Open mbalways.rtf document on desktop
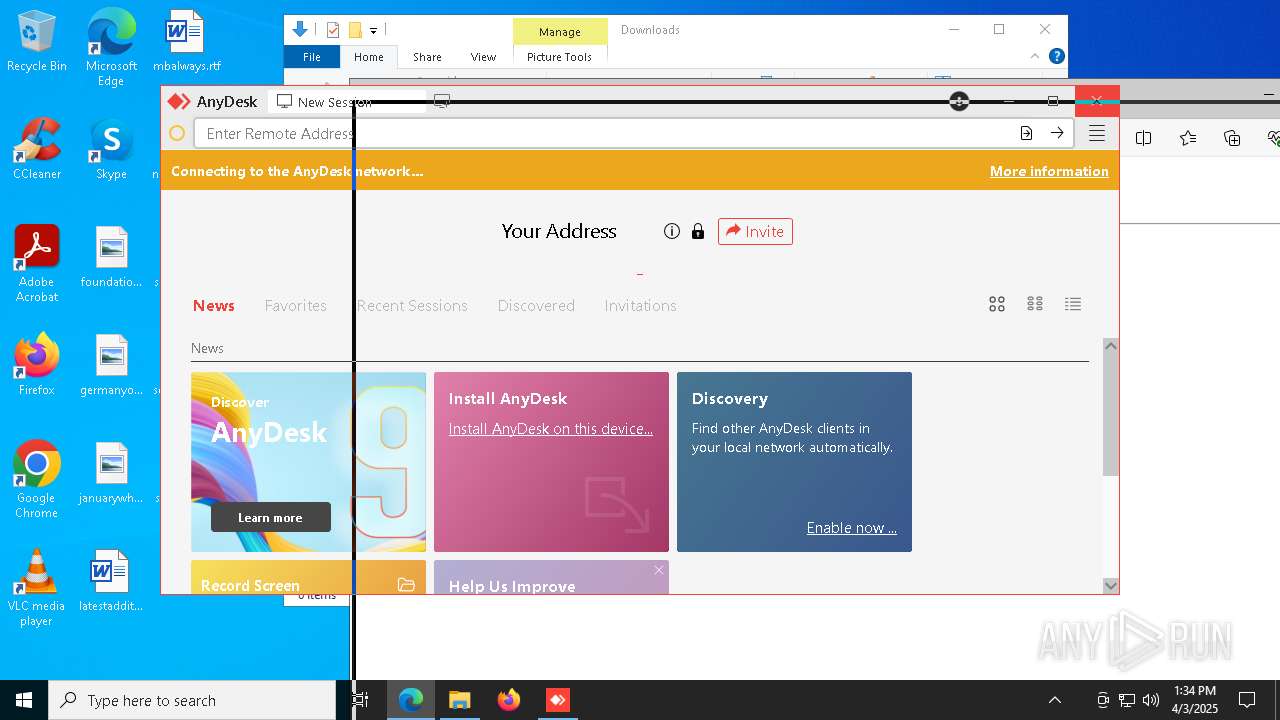The image size is (1280, 720). 187,42
